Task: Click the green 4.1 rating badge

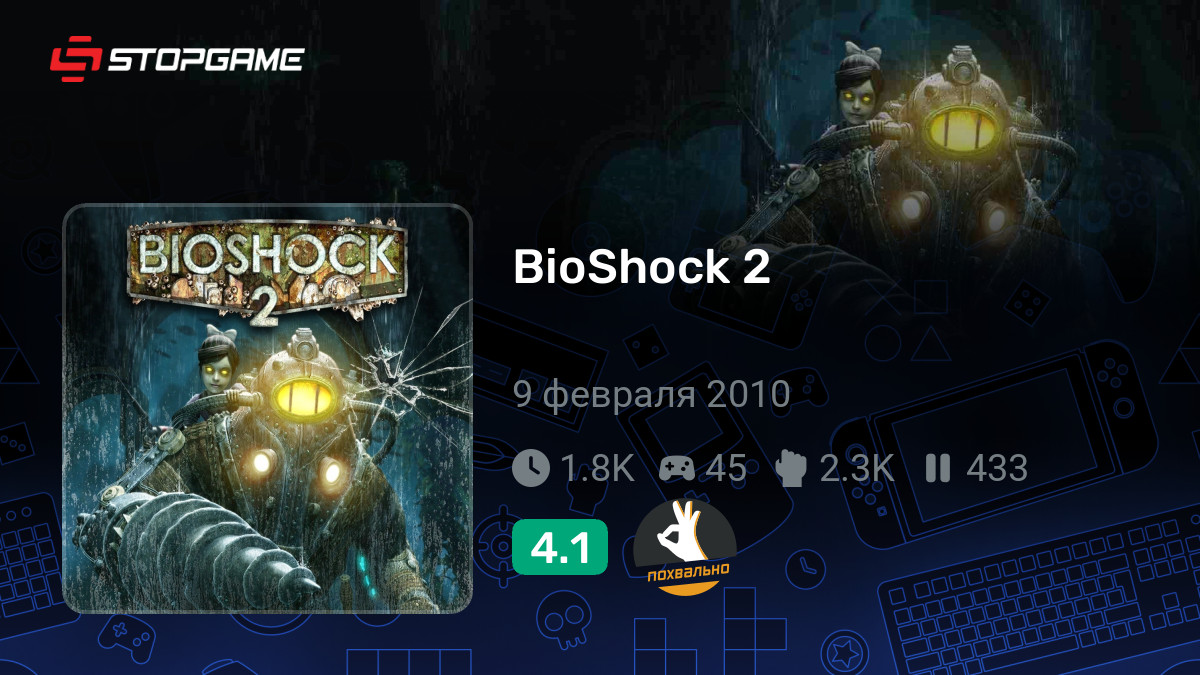Action: point(560,547)
